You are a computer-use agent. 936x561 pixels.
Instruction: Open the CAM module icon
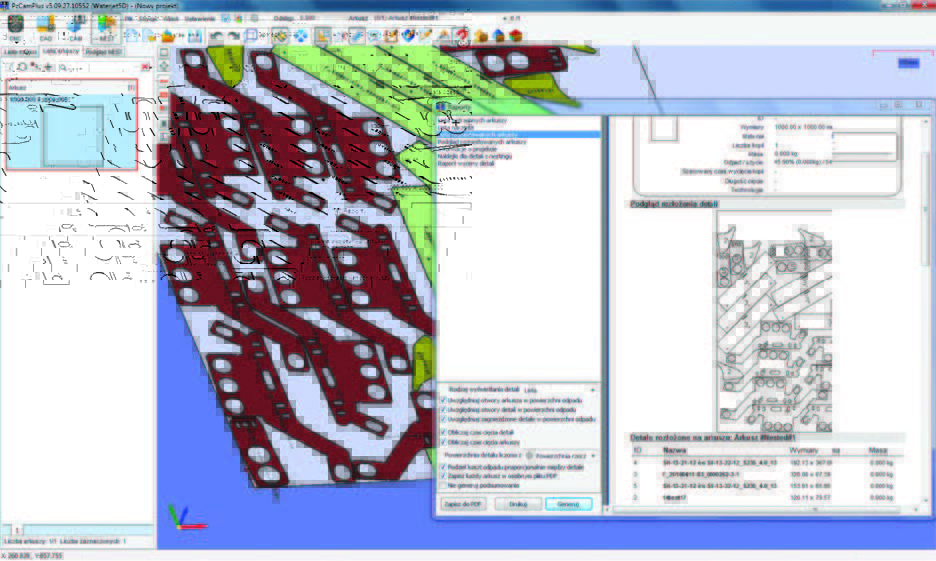click(75, 28)
